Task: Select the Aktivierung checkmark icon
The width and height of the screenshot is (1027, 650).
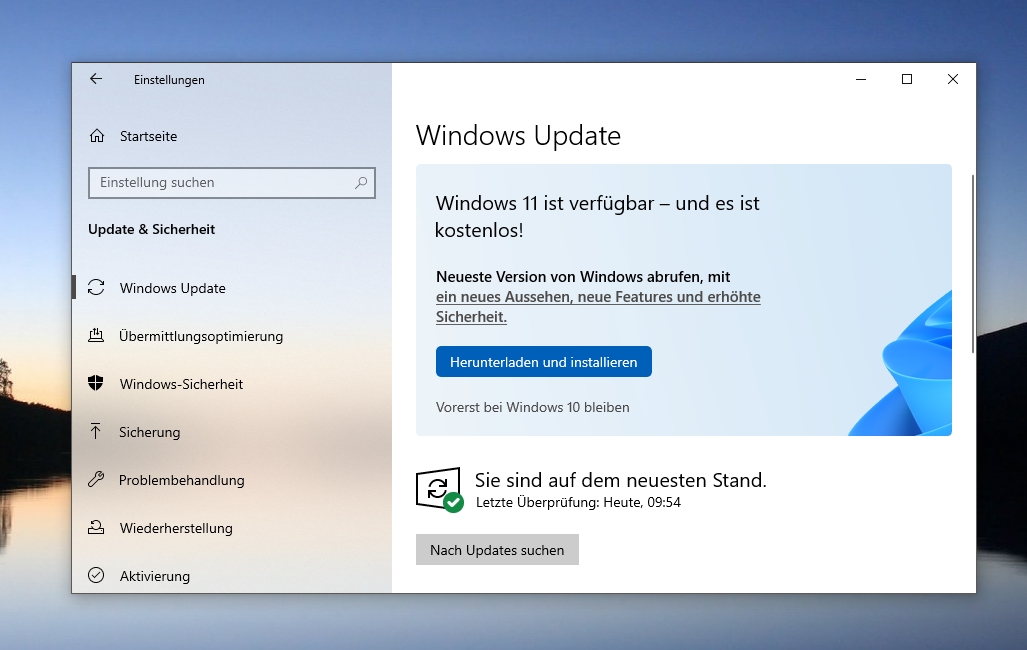Action: click(96, 575)
